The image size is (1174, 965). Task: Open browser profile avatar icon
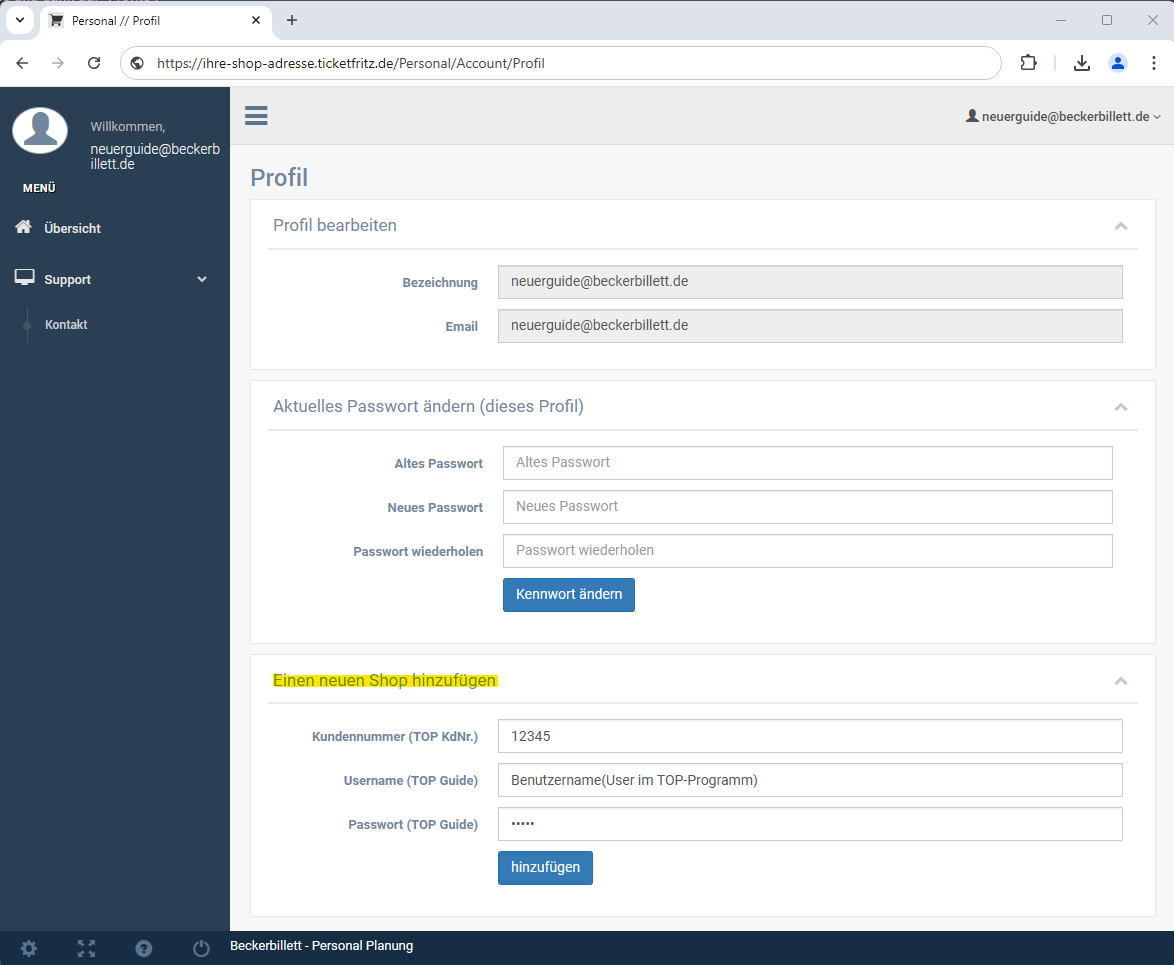tap(1118, 63)
